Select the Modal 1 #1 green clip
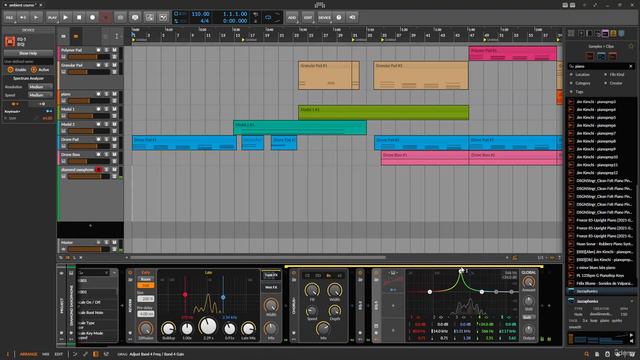The height and width of the screenshot is (360, 640). click(383, 112)
